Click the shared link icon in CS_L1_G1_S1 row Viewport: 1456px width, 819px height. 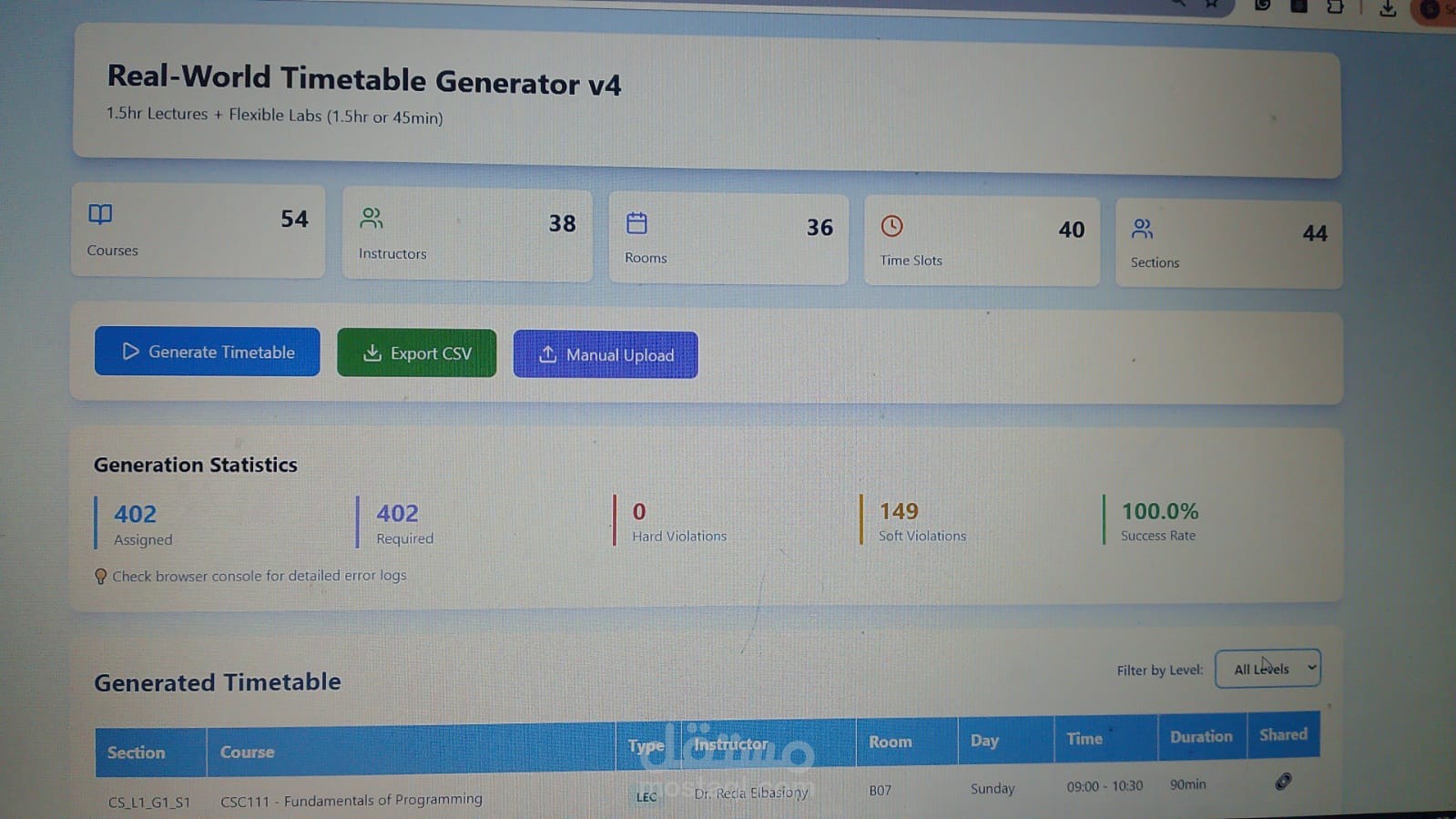pyautogui.click(x=1283, y=782)
